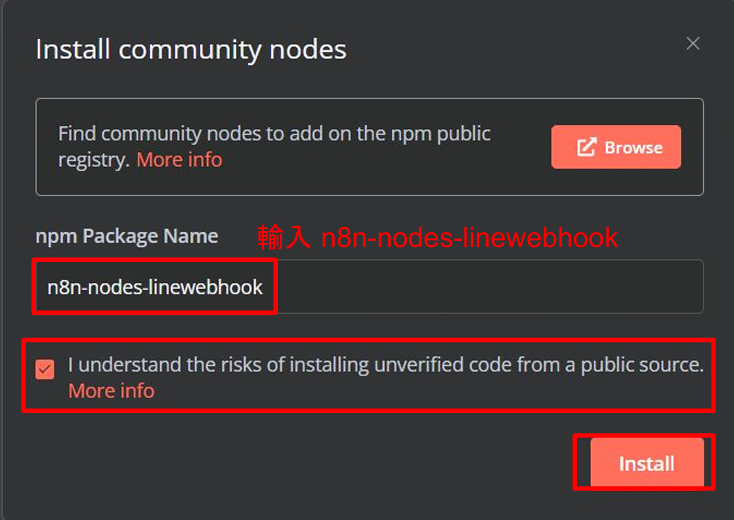
Task: Click the 'Find community nodes' description text
Action: coord(274,146)
